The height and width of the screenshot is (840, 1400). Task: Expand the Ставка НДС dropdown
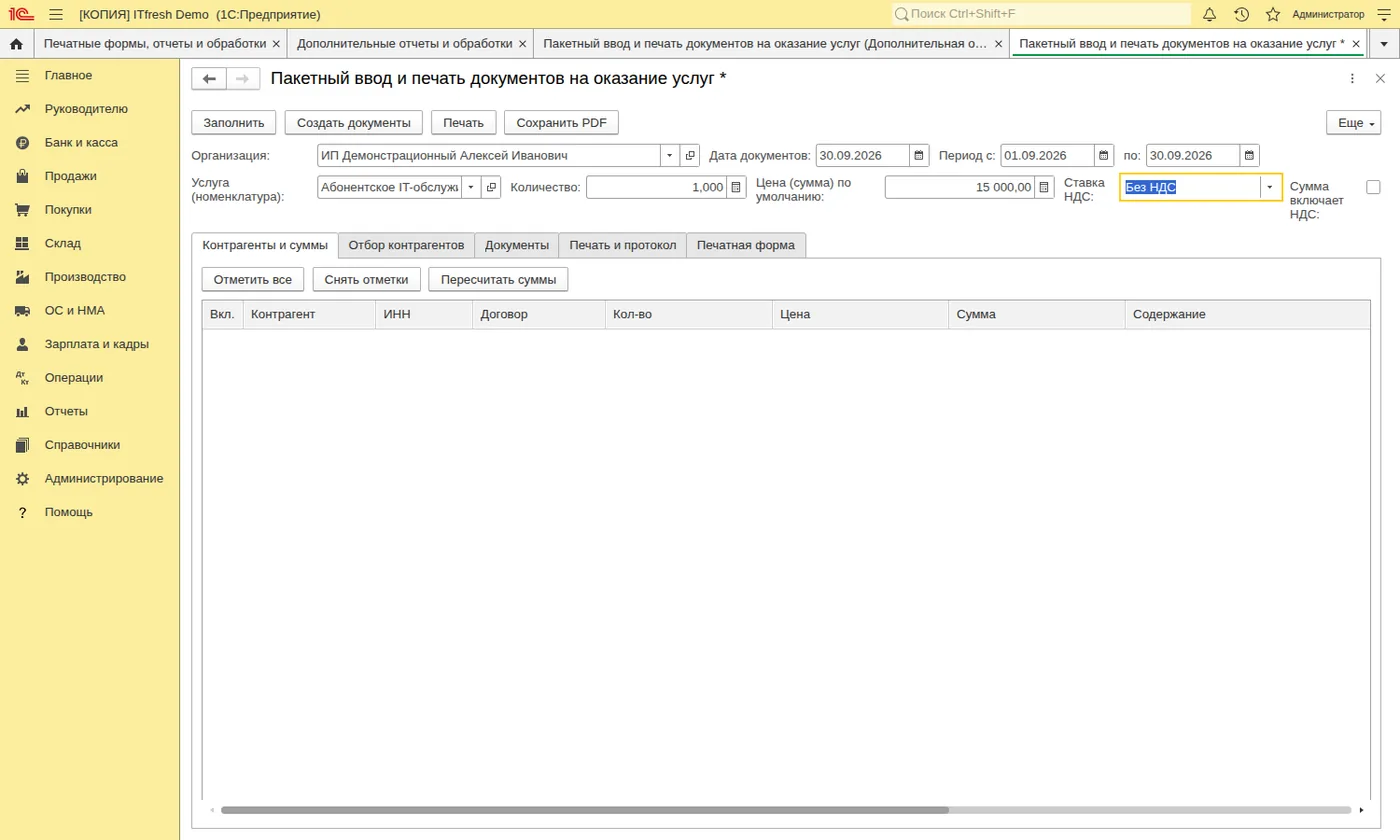[x=1270, y=187]
